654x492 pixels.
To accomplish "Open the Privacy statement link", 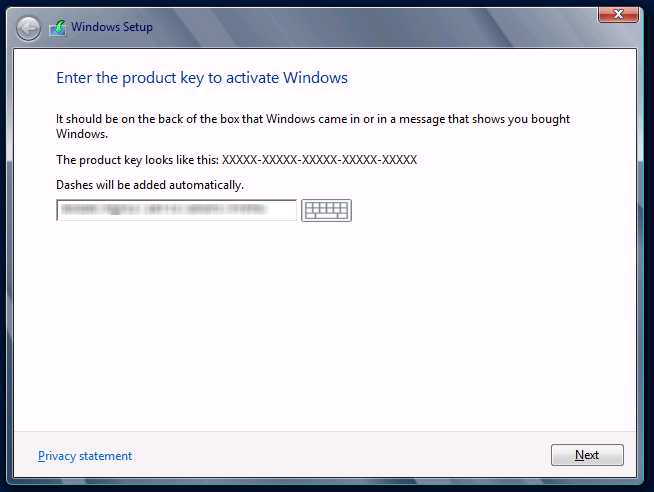I will [85, 456].
